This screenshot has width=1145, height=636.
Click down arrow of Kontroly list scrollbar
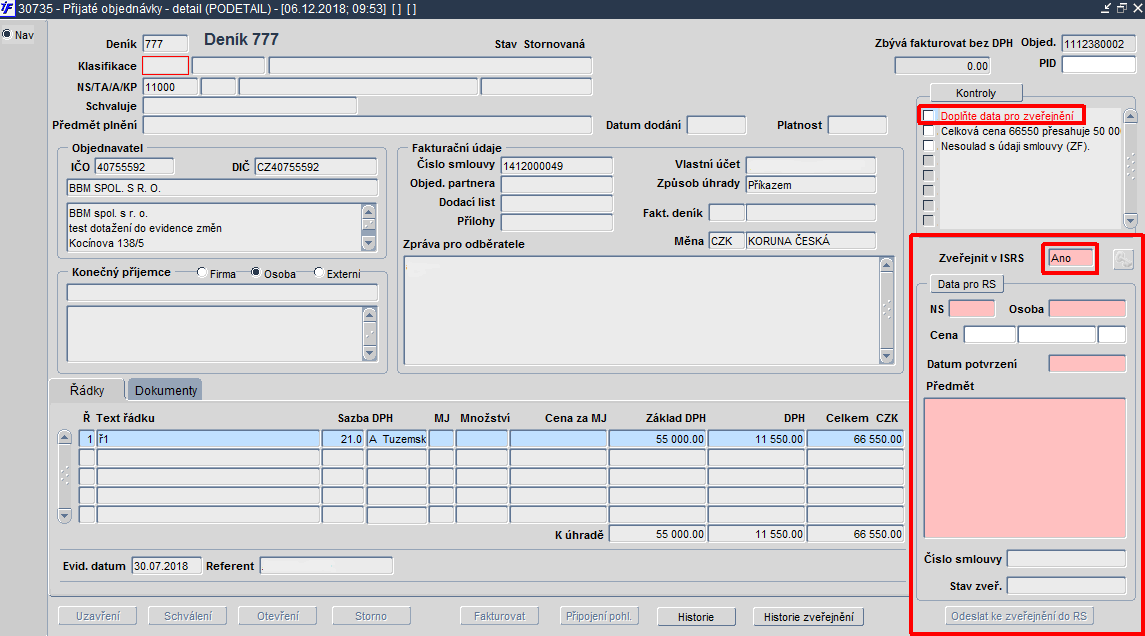[1130, 221]
